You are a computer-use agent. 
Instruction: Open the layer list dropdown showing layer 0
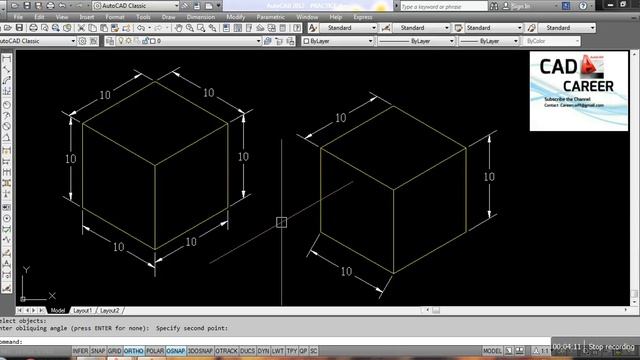258,41
